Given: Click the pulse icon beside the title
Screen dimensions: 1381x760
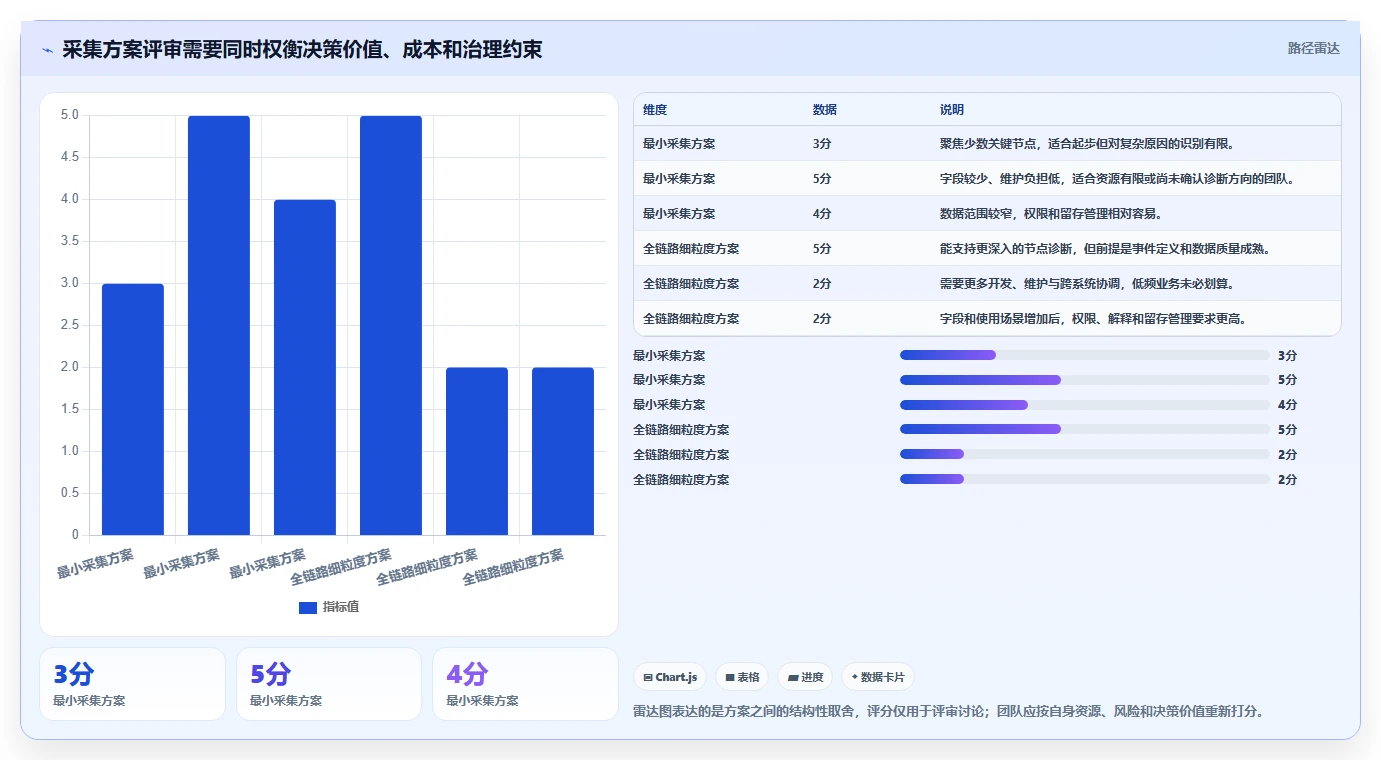Looking at the screenshot, I should coord(47,50).
